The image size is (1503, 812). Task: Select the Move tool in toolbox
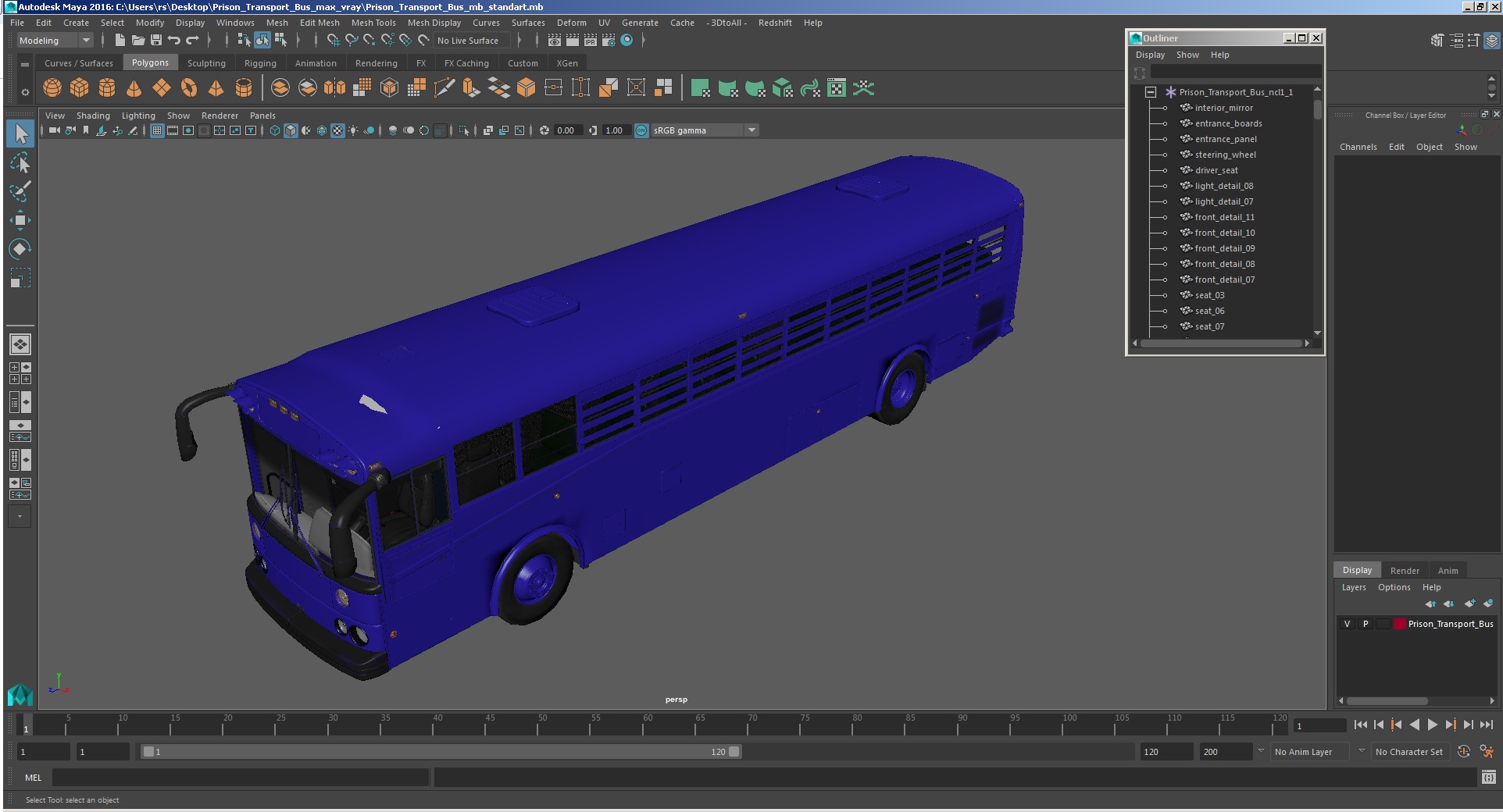[x=20, y=220]
